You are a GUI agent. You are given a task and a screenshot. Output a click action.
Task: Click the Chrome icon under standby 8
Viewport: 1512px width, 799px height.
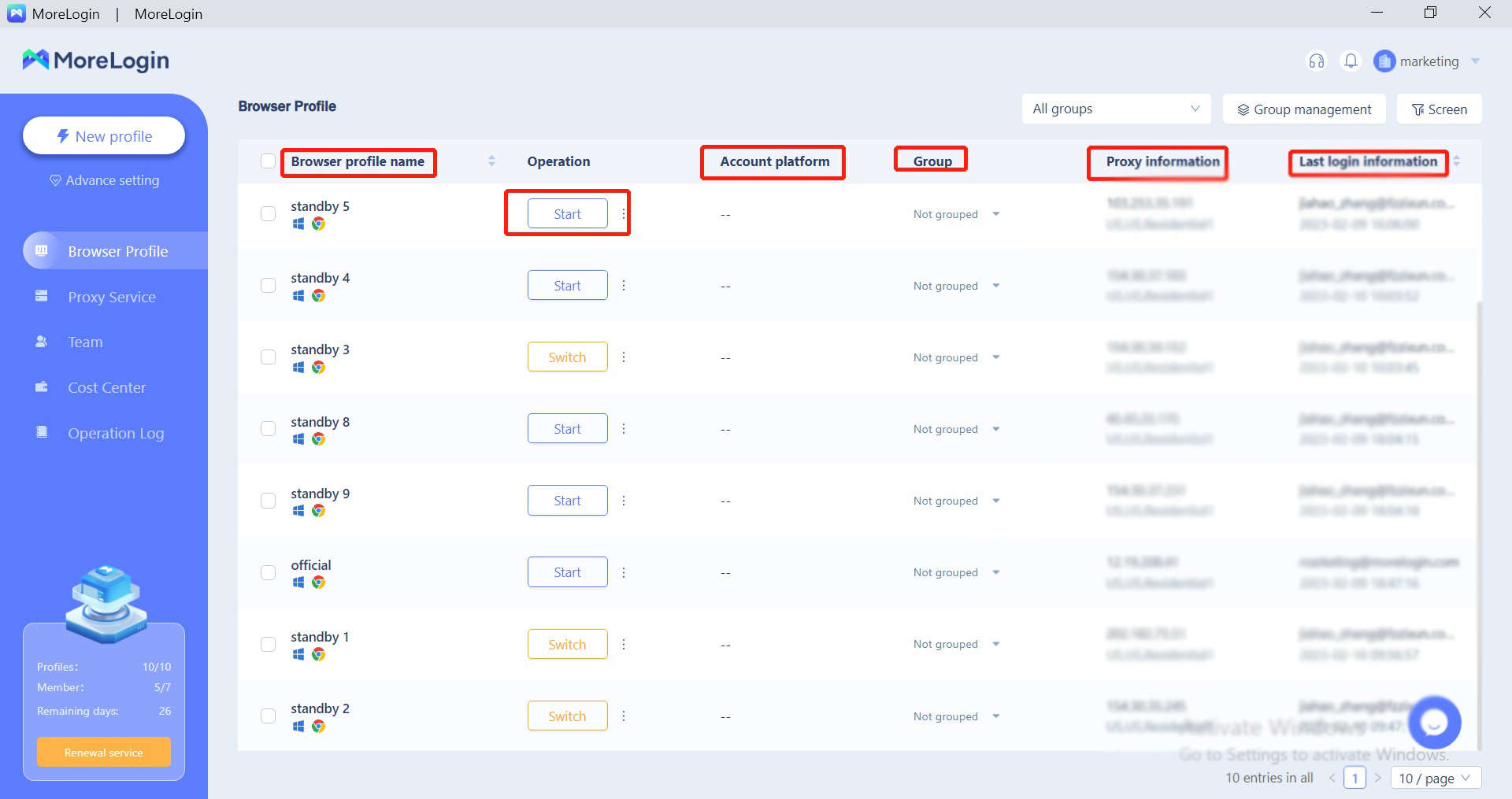(x=318, y=439)
